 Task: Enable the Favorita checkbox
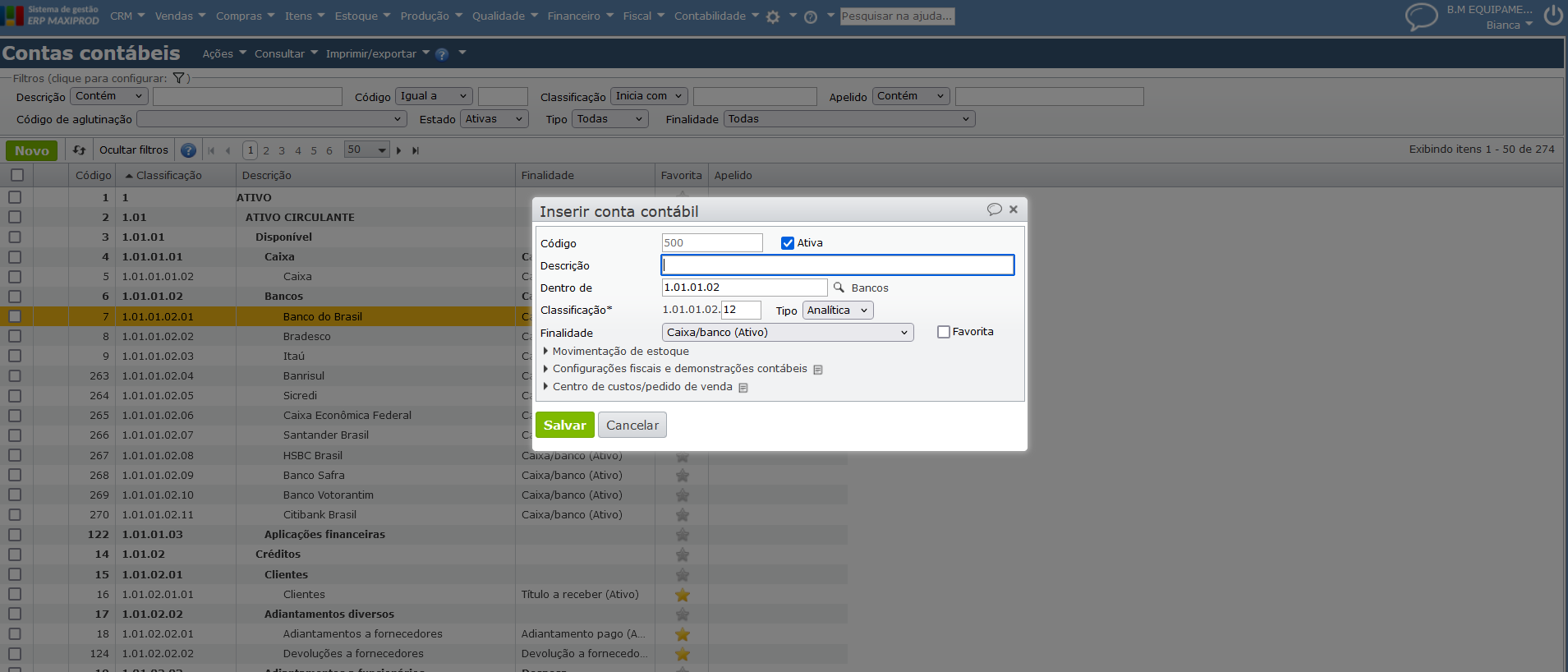click(944, 332)
